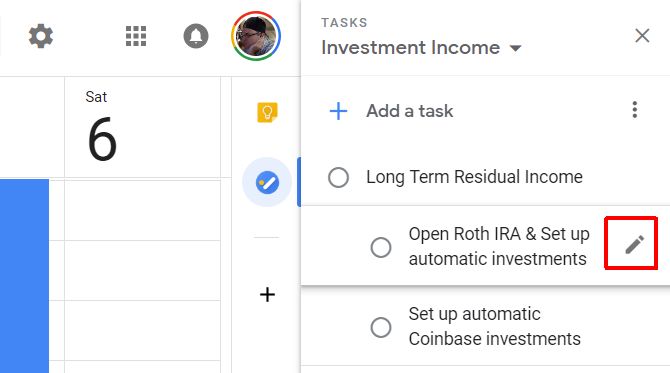Open Google Keep in side panel
The height and width of the screenshot is (373, 670).
[x=267, y=113]
